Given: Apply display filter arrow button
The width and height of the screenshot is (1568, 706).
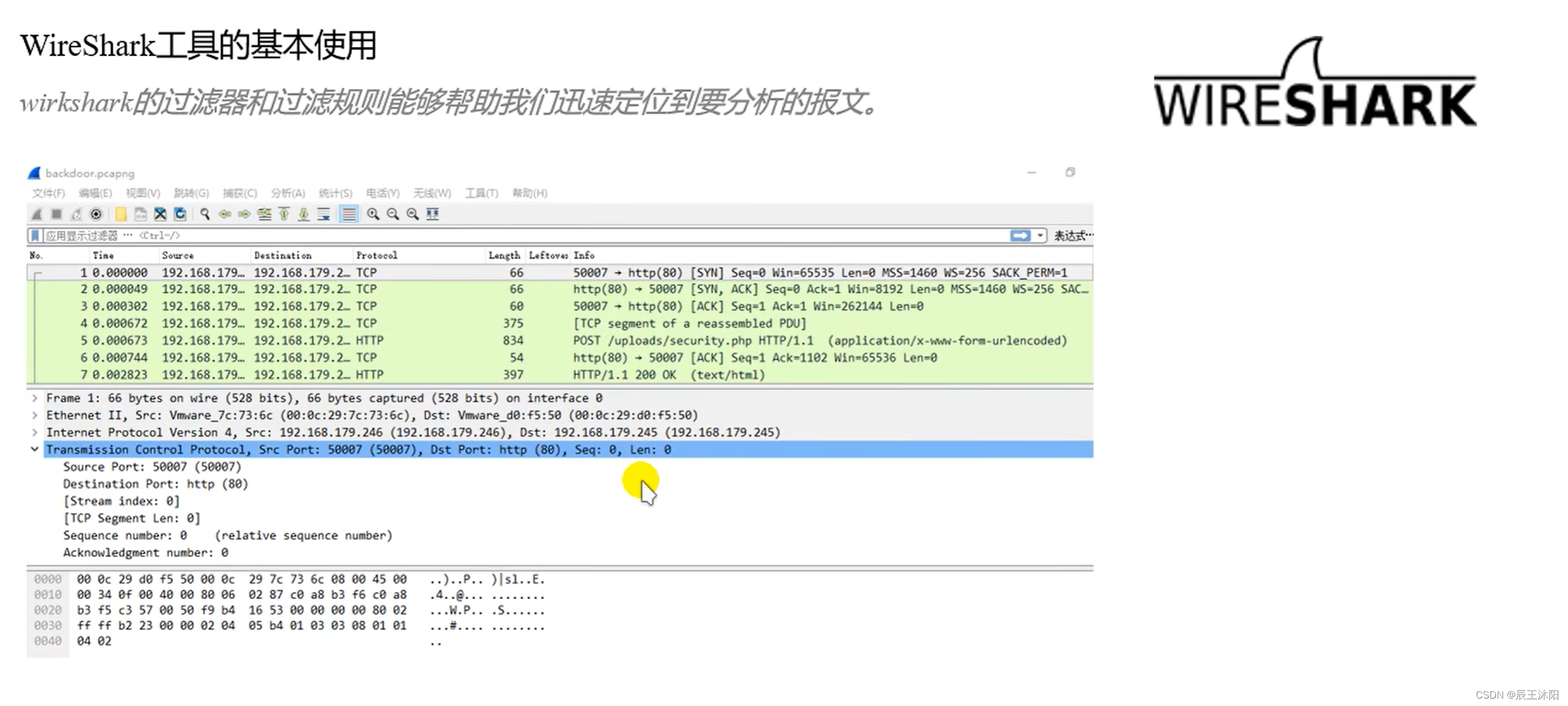Looking at the screenshot, I should pos(1020,236).
